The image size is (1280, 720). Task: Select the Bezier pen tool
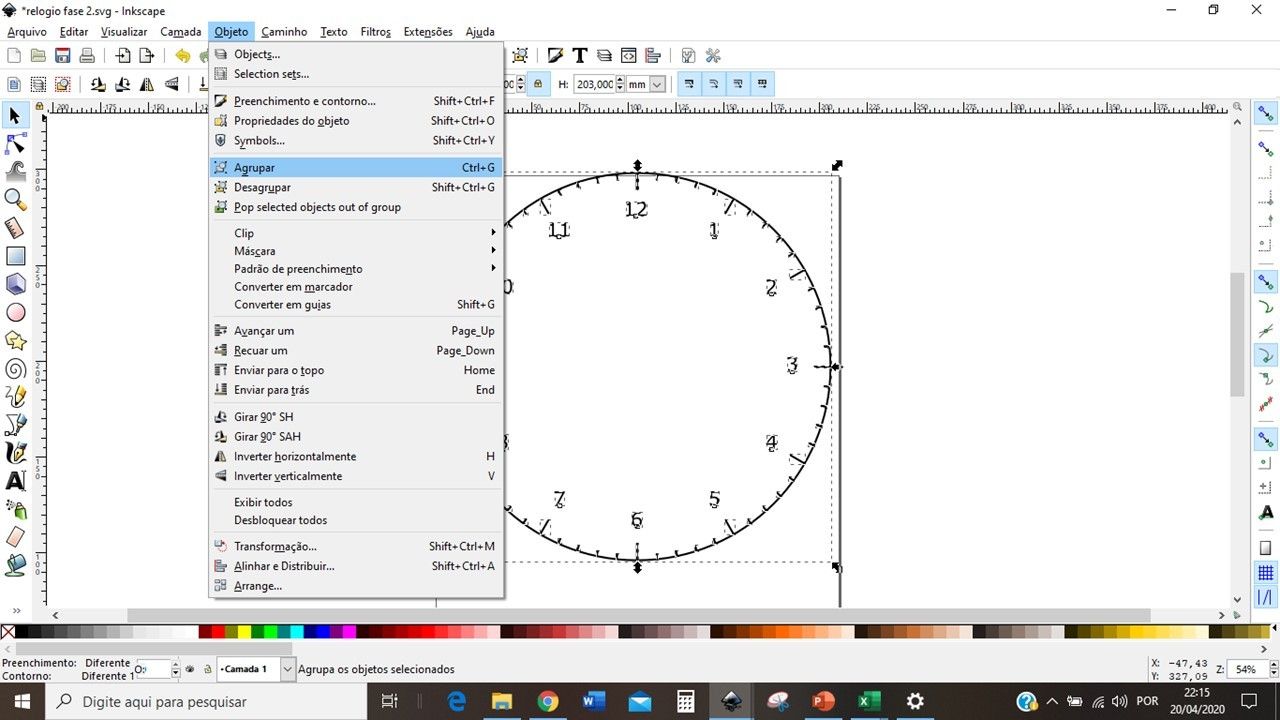coord(15,425)
